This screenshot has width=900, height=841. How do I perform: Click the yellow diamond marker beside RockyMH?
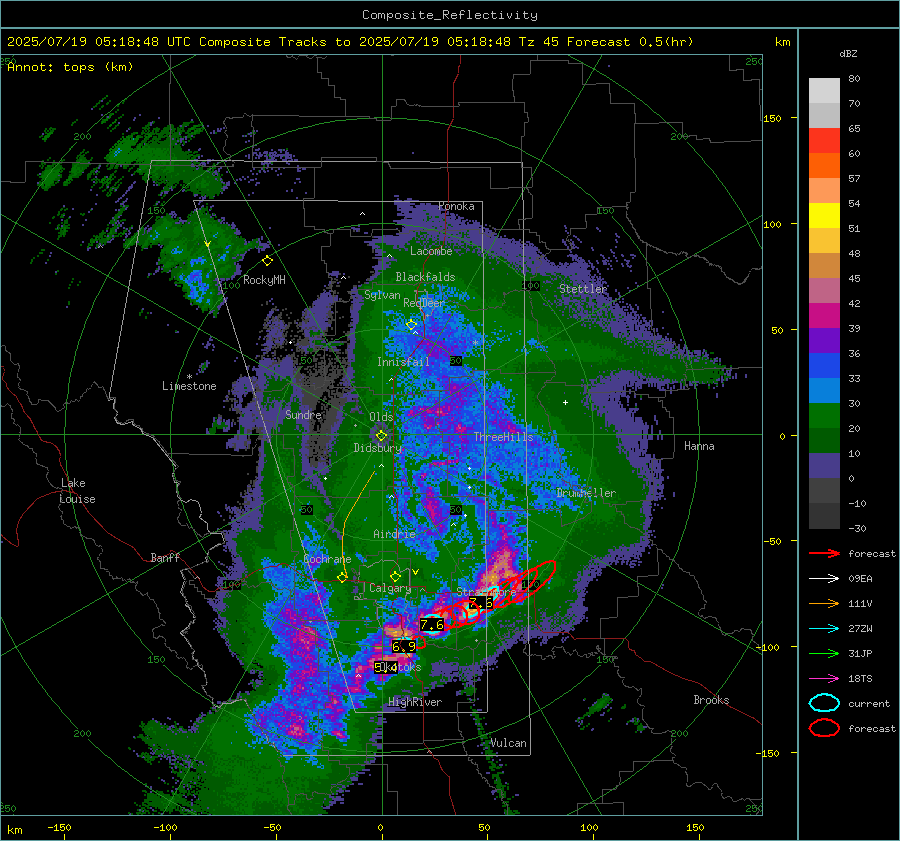(x=267, y=261)
